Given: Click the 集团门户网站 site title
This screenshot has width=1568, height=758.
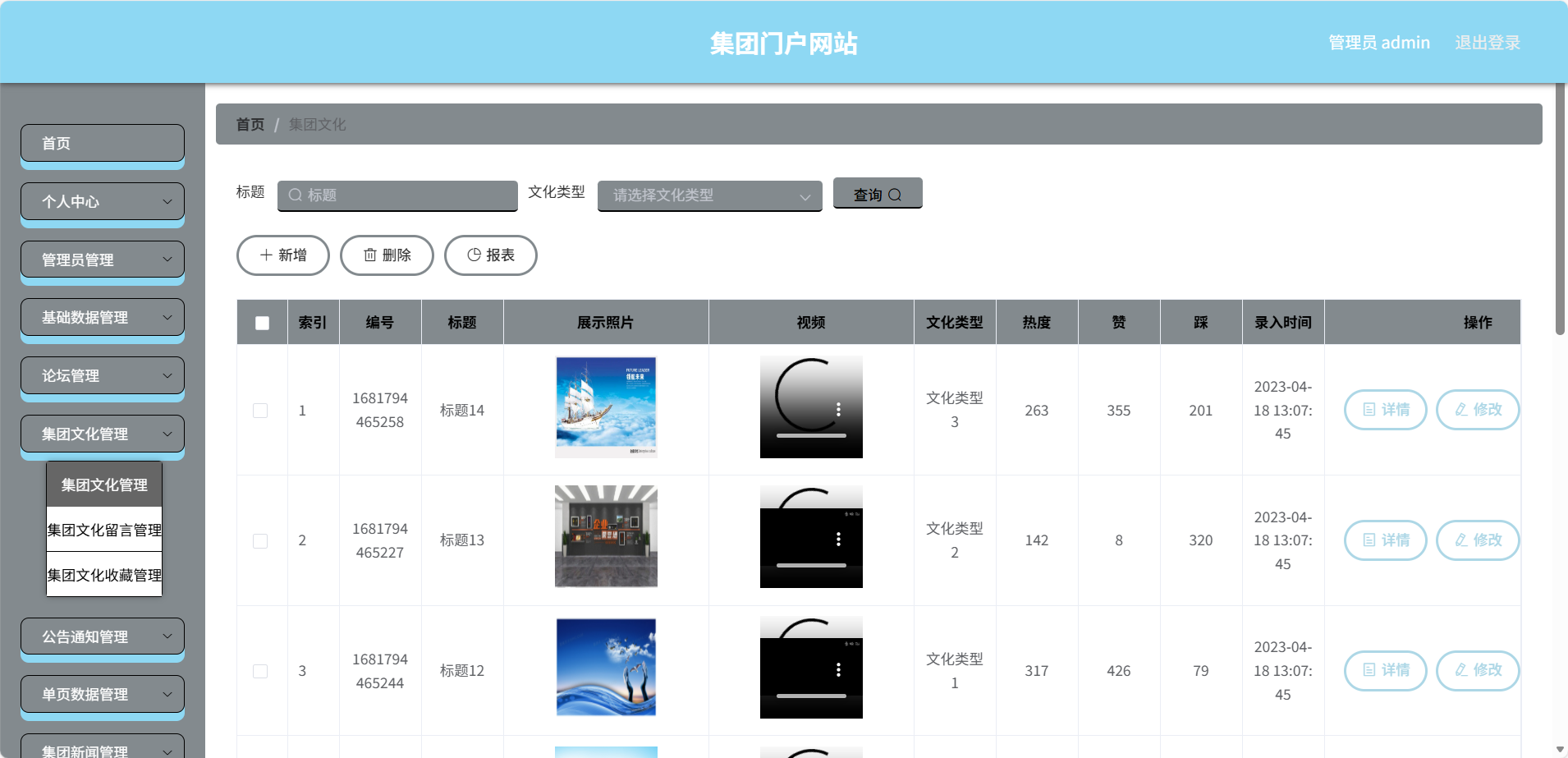Looking at the screenshot, I should click(784, 44).
